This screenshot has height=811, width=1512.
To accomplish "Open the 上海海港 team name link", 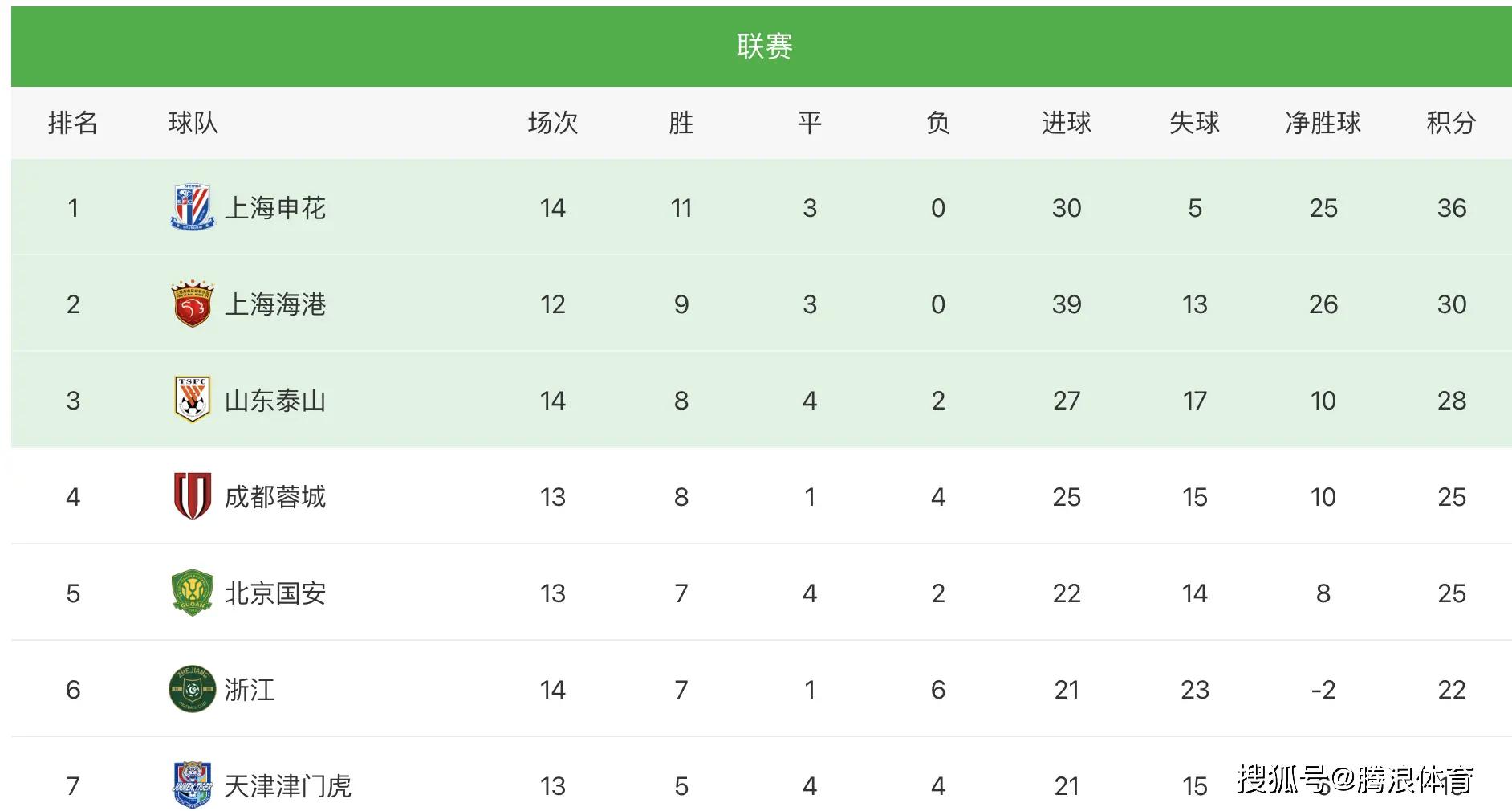I will (x=275, y=304).
